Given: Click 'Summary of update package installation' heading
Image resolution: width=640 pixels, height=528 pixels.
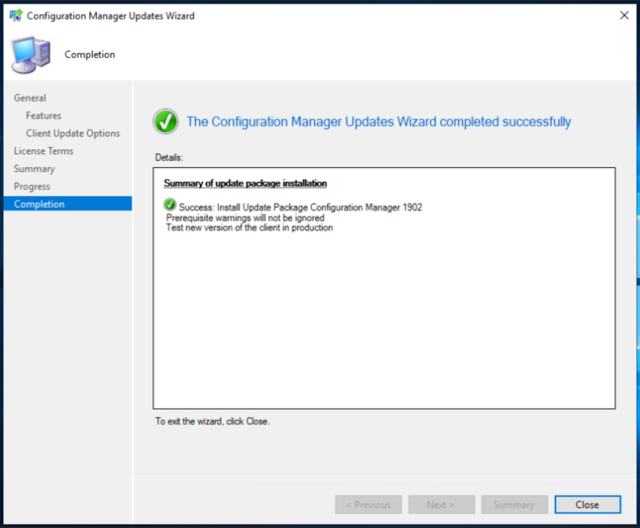Looking at the screenshot, I should [x=245, y=183].
